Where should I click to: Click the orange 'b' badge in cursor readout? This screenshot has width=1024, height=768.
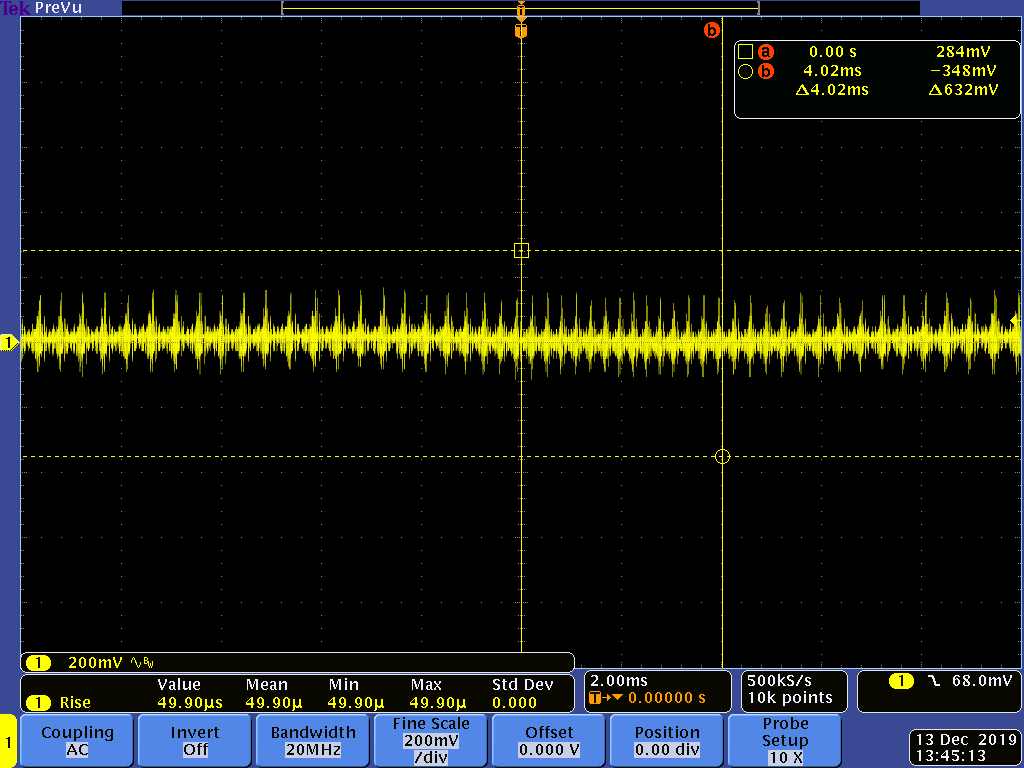click(765, 71)
